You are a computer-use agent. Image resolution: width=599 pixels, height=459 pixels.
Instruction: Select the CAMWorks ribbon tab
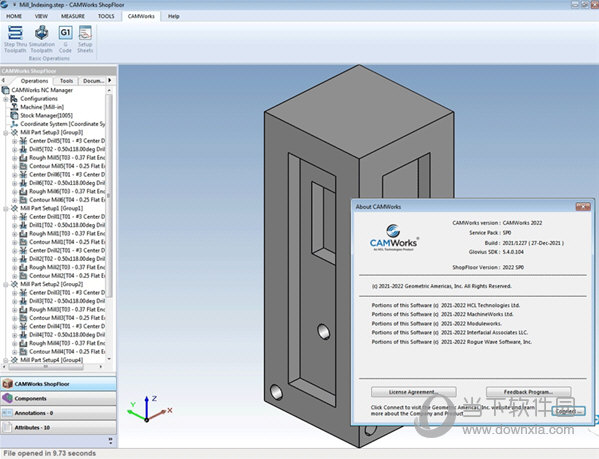[x=141, y=16]
